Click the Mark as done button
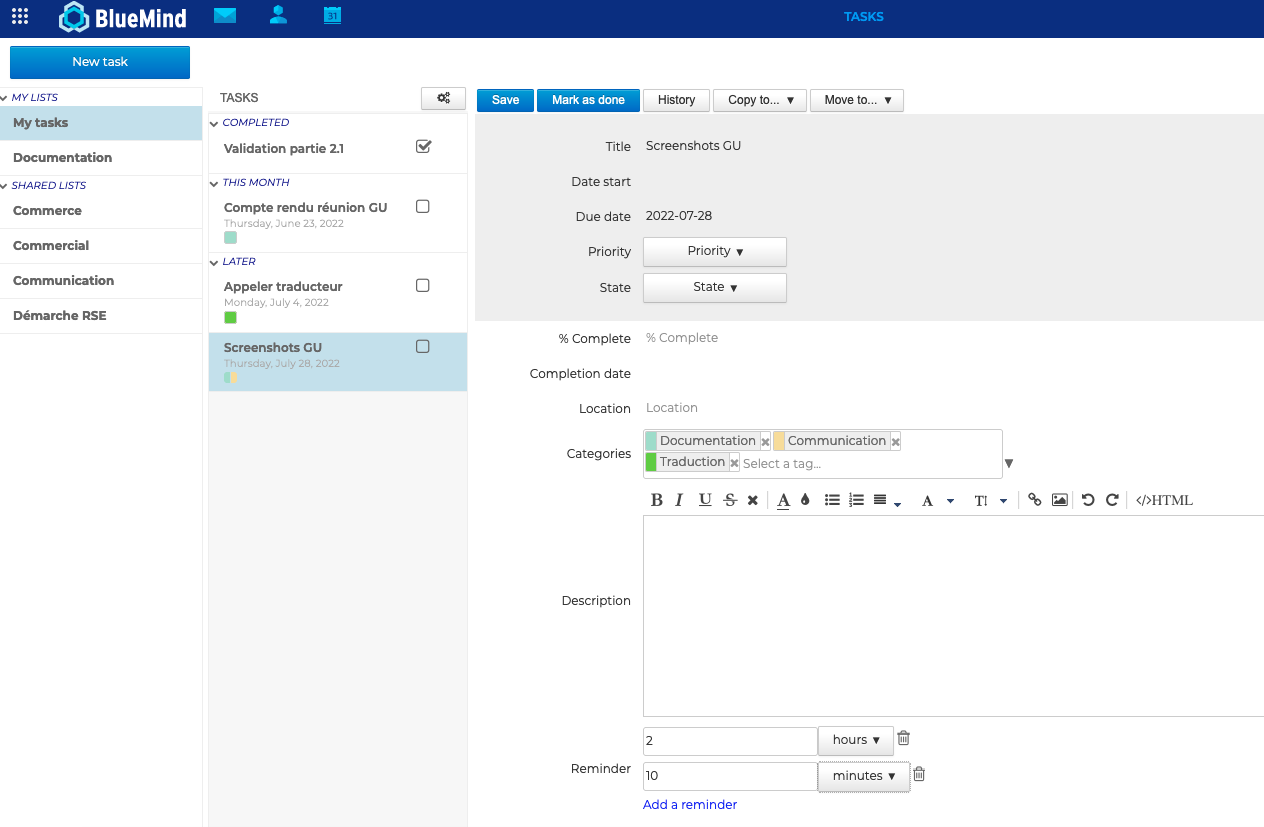 pos(588,100)
